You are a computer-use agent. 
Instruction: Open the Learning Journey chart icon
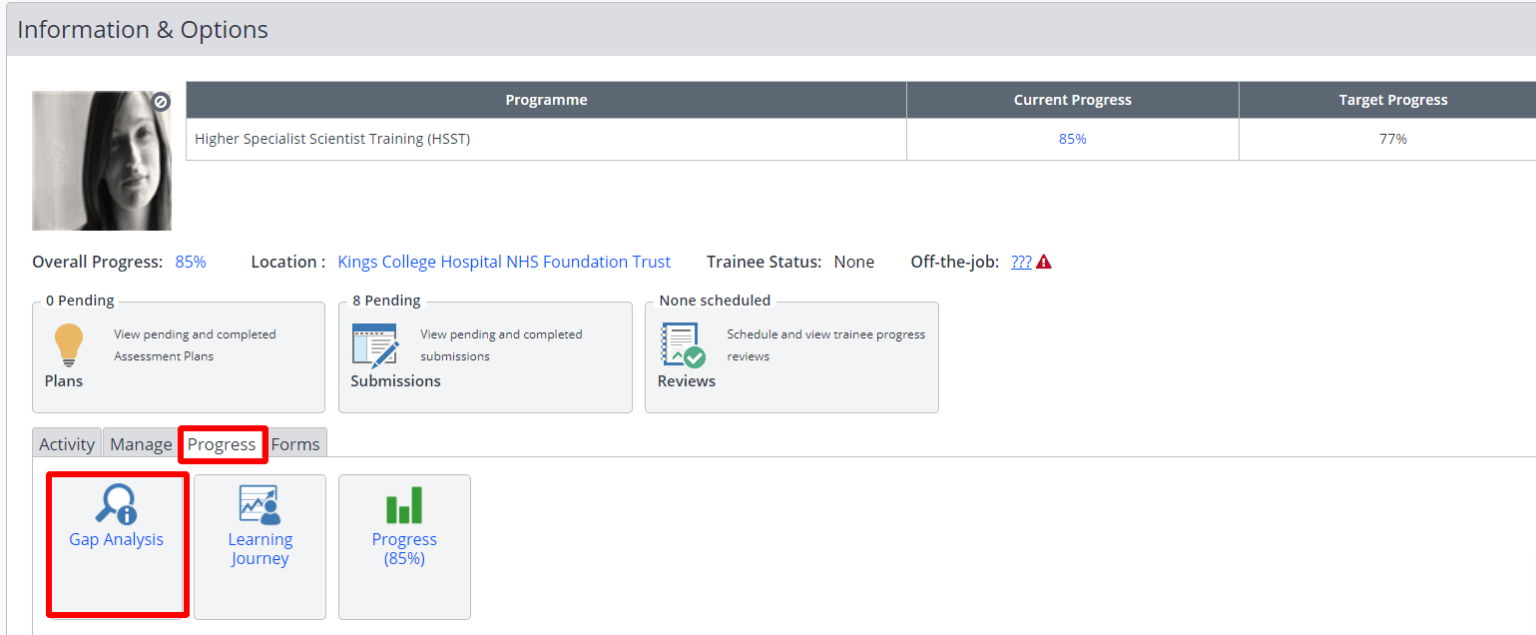click(x=260, y=504)
